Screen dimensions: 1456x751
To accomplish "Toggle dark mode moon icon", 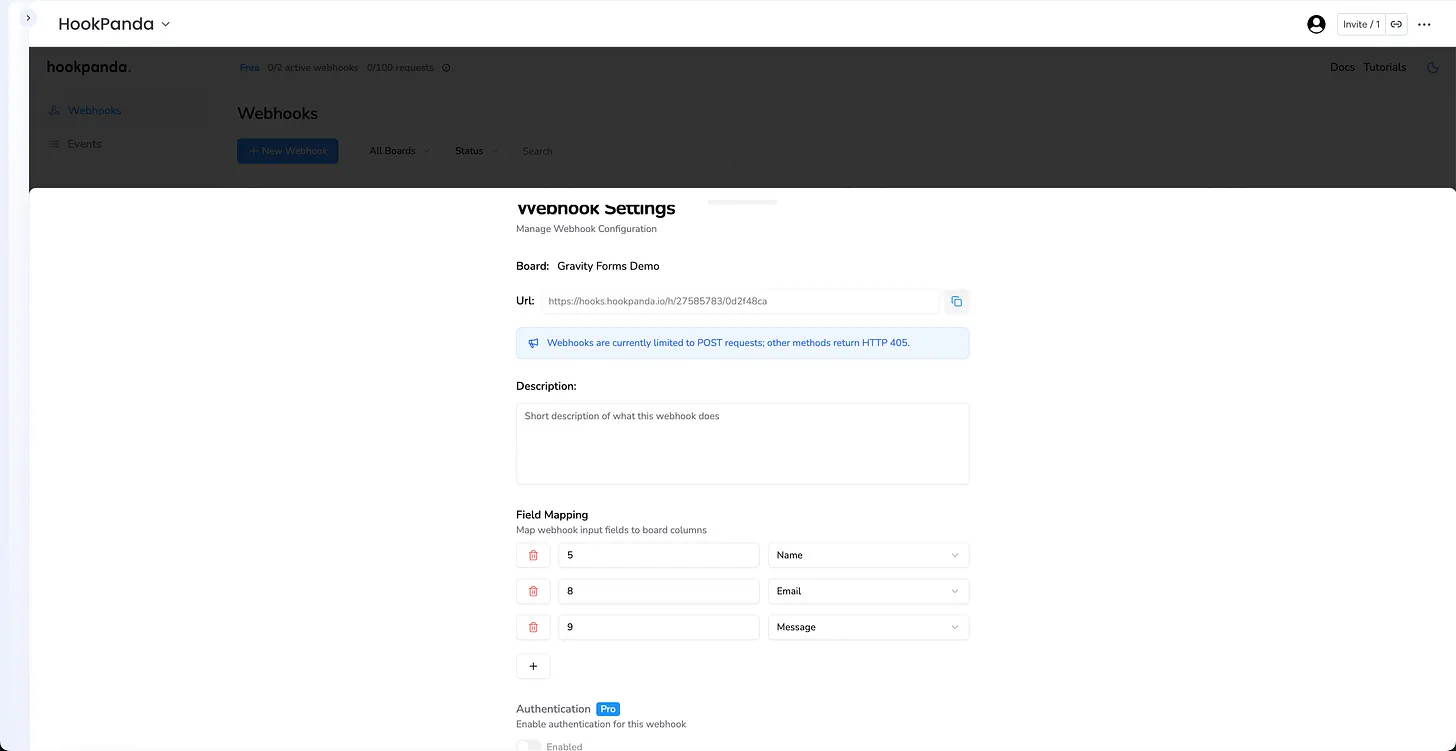I will point(1432,68).
